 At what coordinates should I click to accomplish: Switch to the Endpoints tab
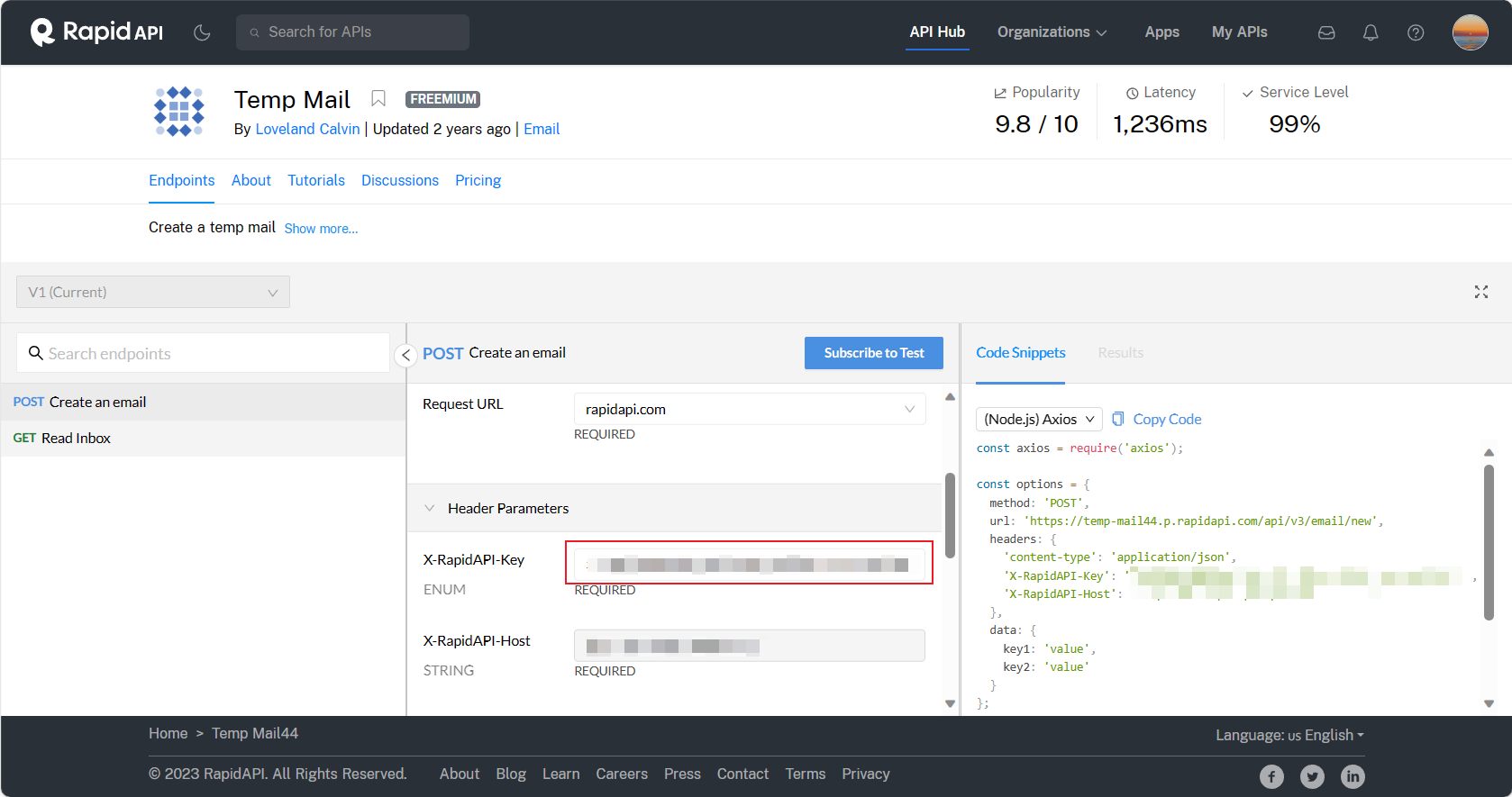click(181, 180)
